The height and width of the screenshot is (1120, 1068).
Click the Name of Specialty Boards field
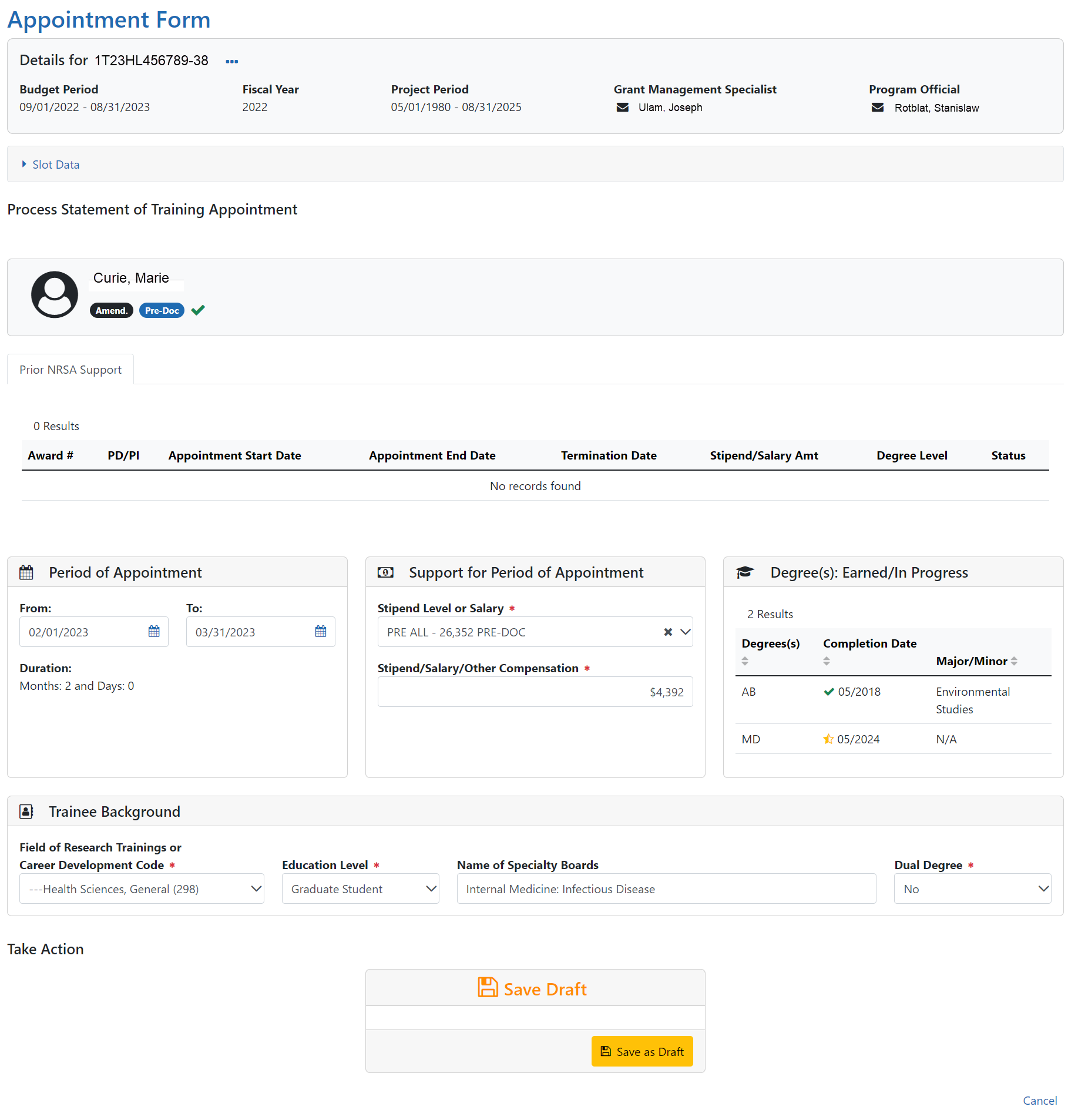pyautogui.click(x=666, y=889)
